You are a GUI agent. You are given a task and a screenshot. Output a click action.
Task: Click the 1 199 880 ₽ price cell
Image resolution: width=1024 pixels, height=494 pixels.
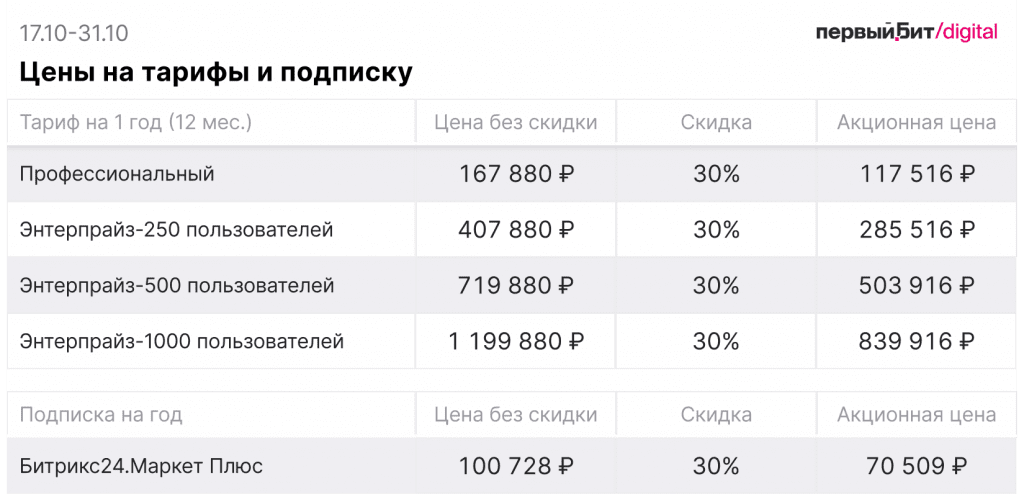point(516,341)
